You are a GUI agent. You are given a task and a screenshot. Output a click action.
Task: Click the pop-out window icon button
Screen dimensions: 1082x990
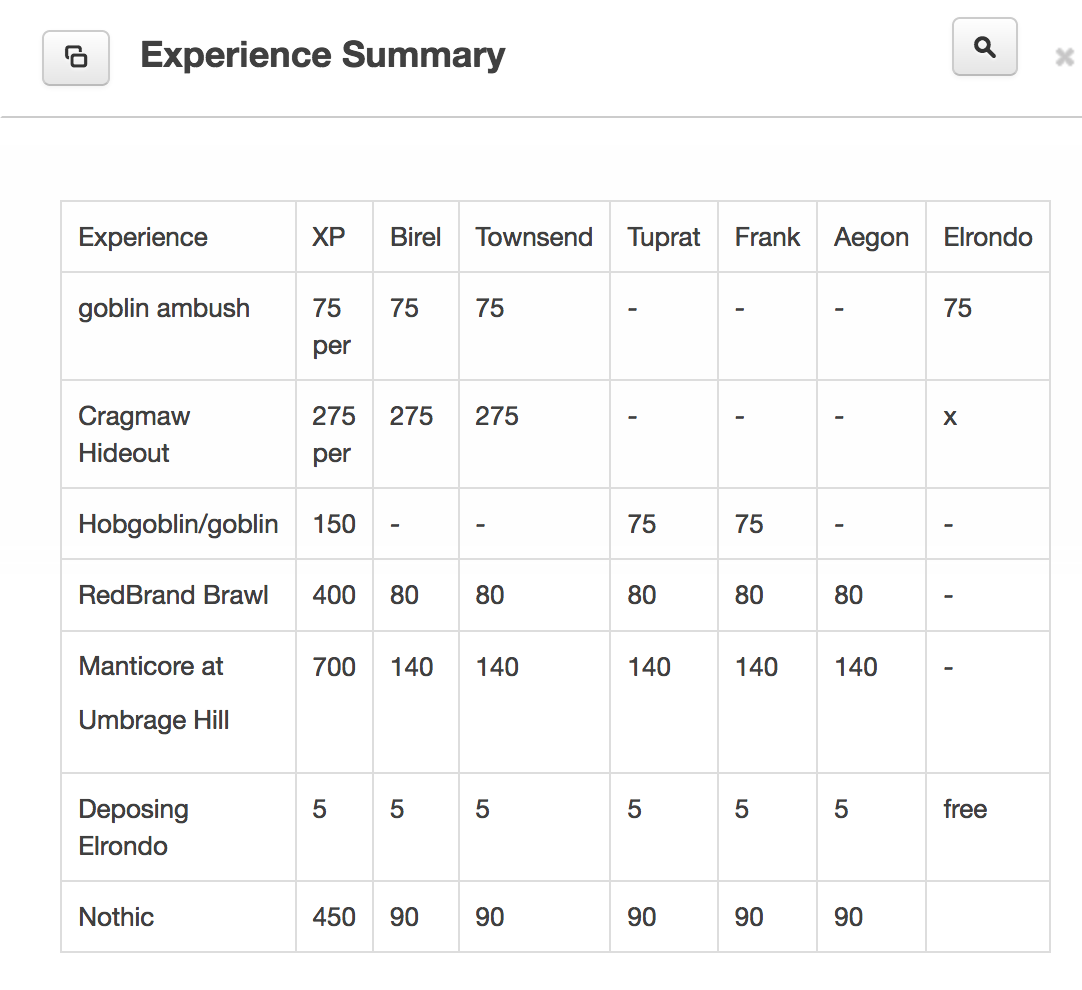76,57
